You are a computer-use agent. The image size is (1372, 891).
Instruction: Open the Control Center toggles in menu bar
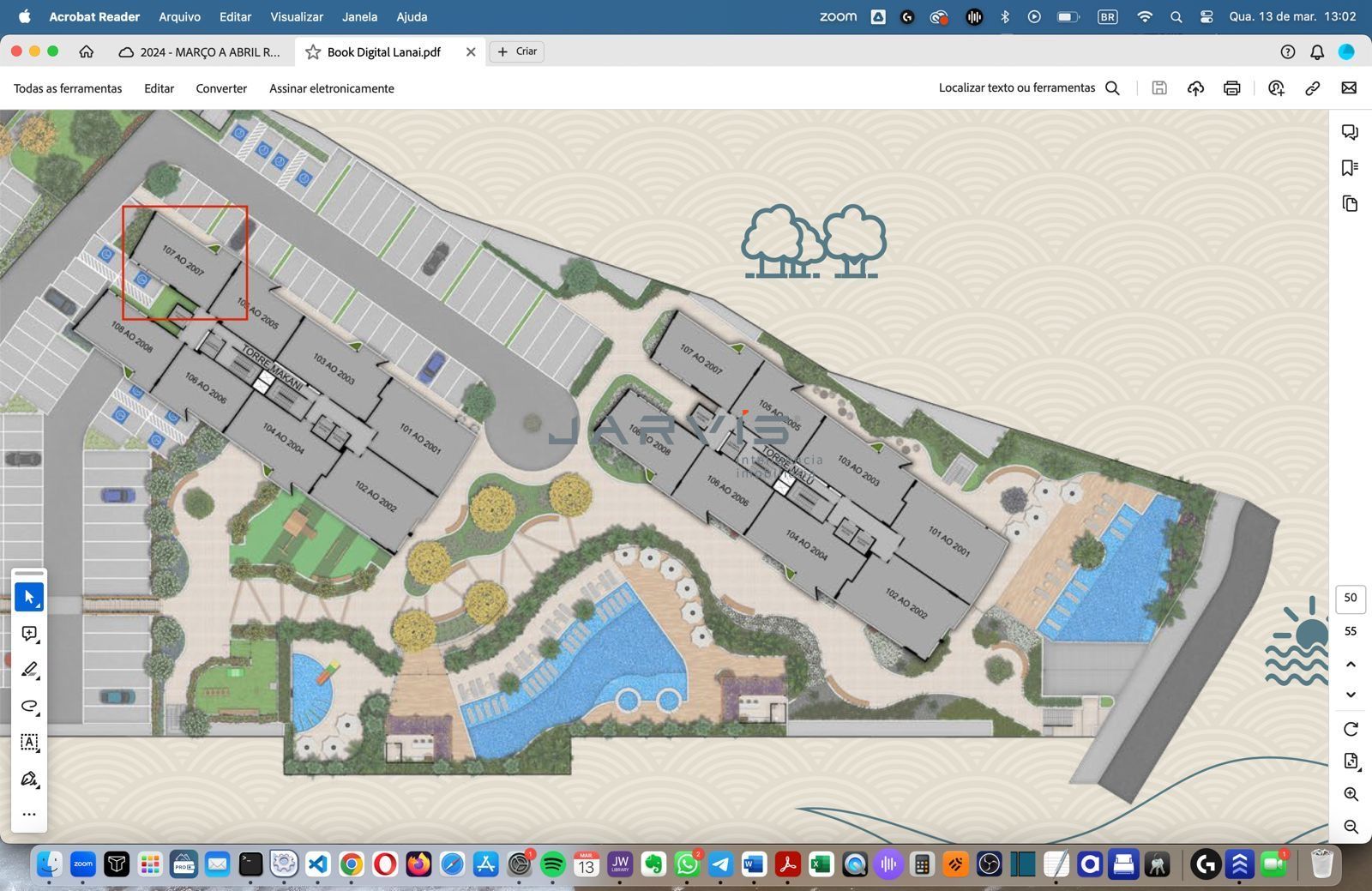coord(1207,16)
